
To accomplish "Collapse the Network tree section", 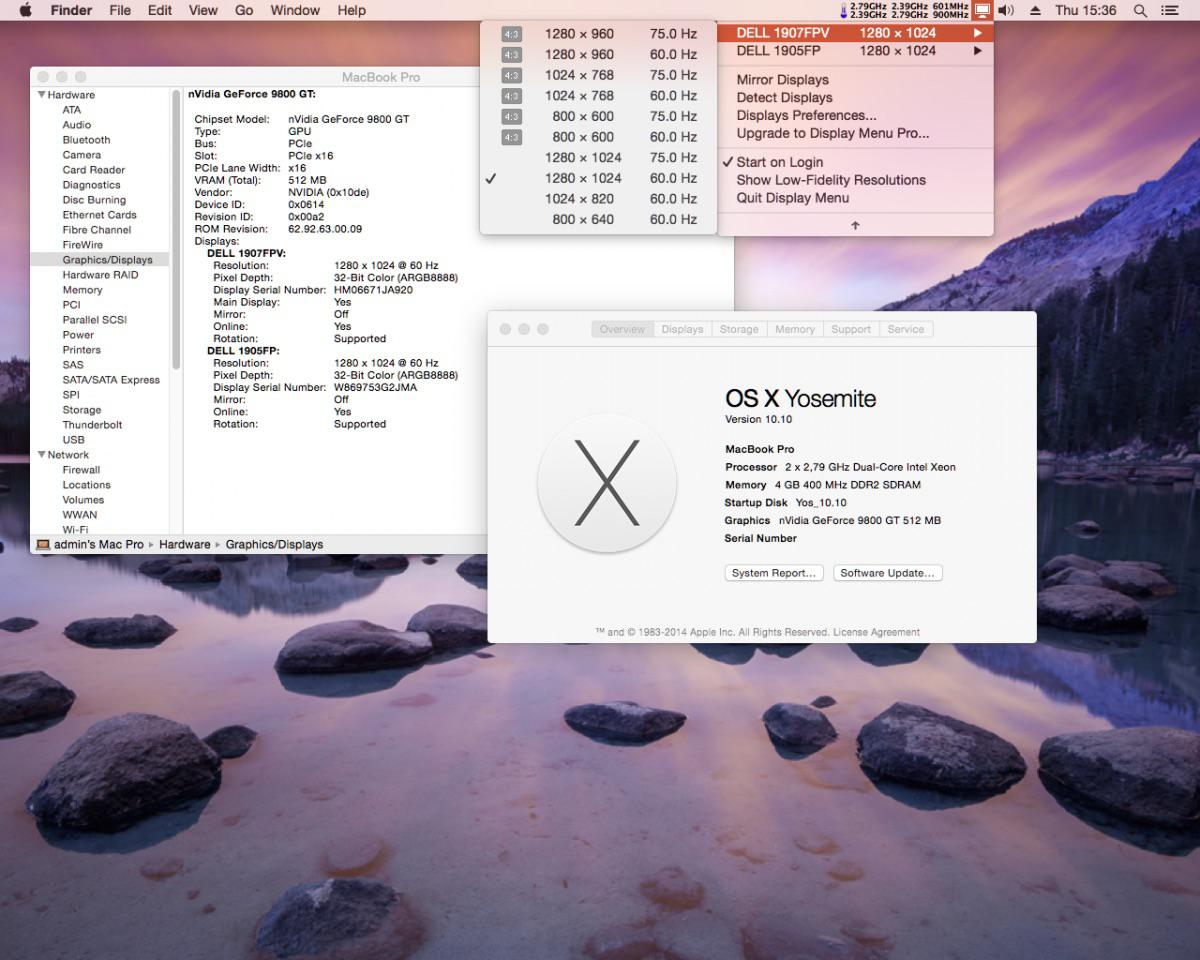I will [42, 455].
